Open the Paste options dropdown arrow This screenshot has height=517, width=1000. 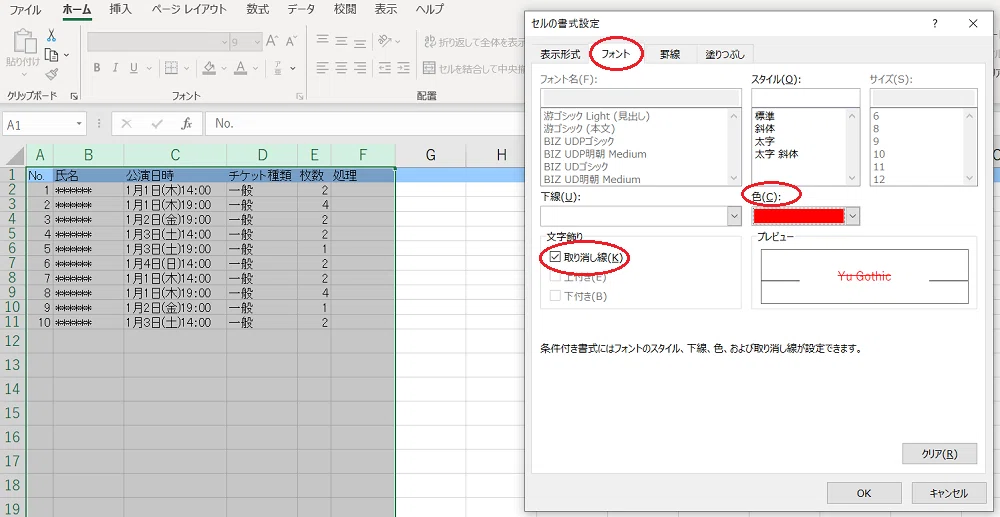pos(24,74)
